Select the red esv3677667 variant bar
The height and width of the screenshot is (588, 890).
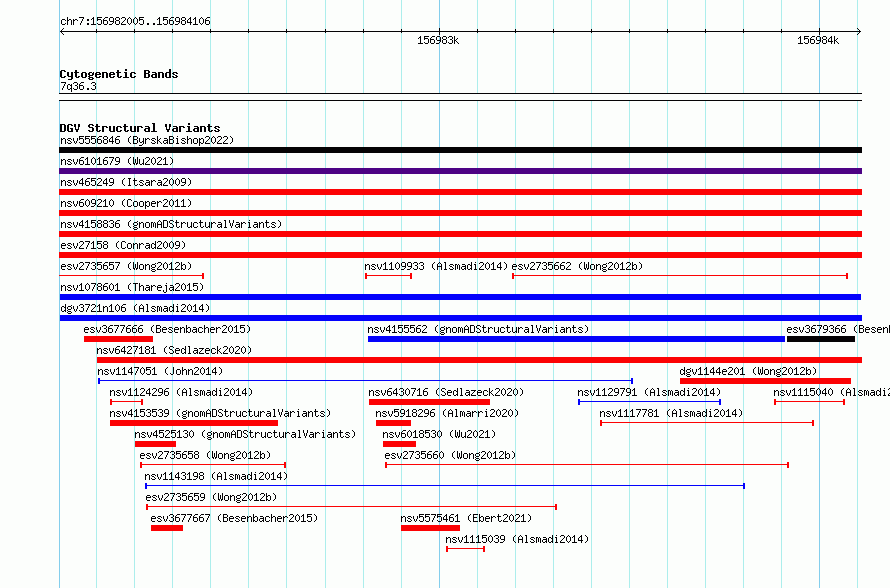click(167, 528)
